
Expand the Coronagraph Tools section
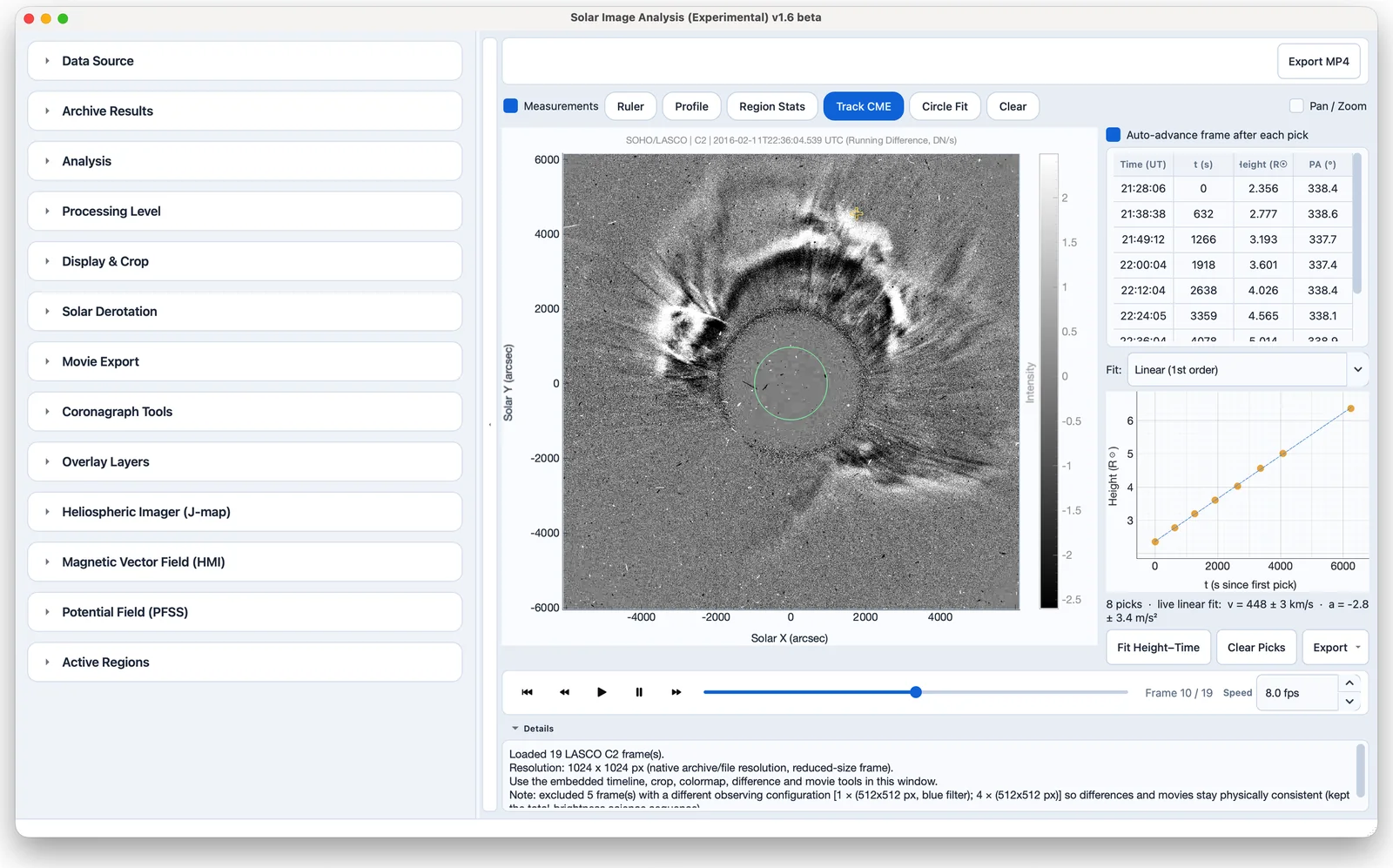click(x=245, y=412)
